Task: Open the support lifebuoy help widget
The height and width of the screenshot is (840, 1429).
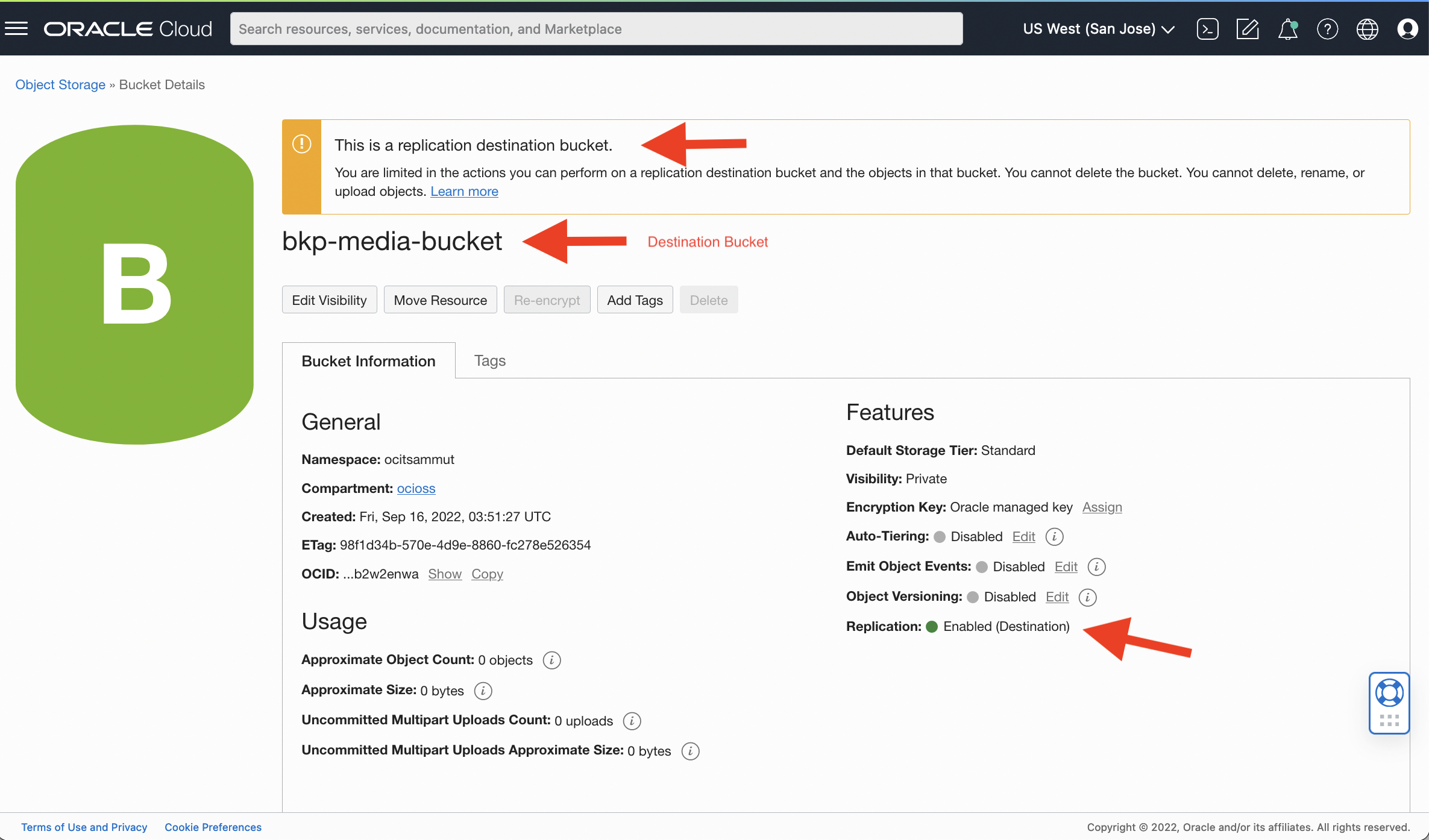Action: click(x=1389, y=693)
